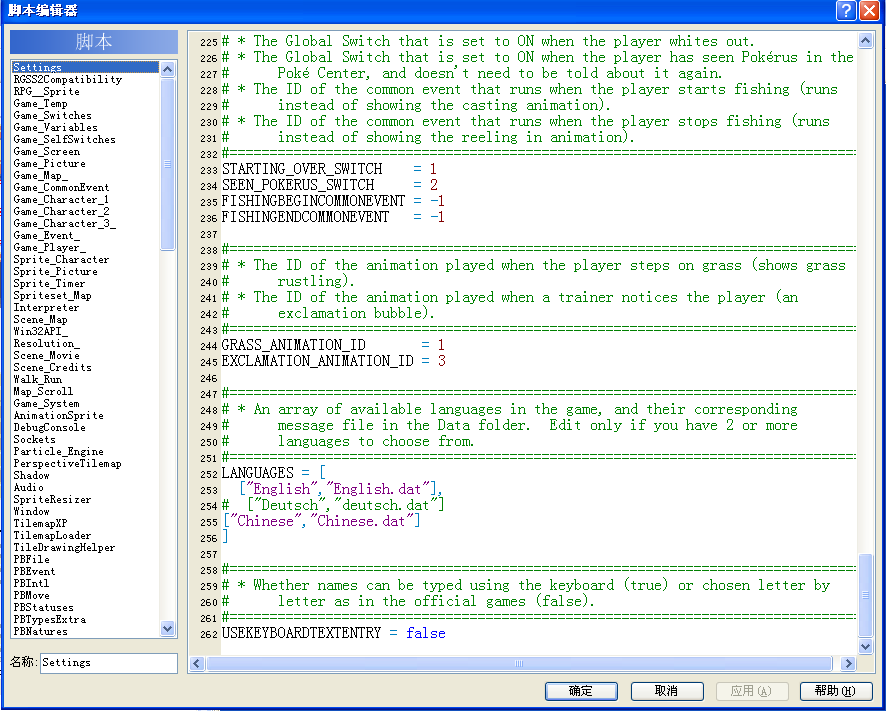Click script list scroll up arrow

167,69
